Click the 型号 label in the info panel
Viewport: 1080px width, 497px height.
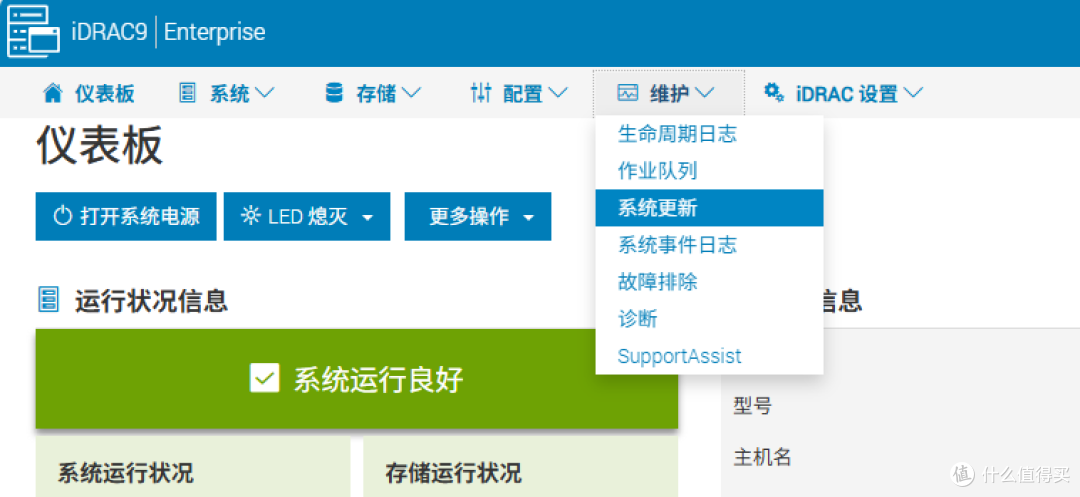pyautogui.click(x=753, y=406)
